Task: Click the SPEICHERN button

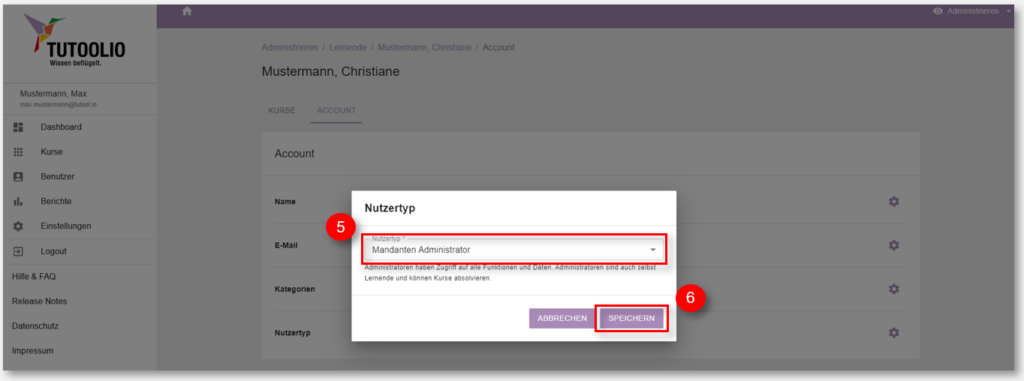Action: click(x=632, y=318)
